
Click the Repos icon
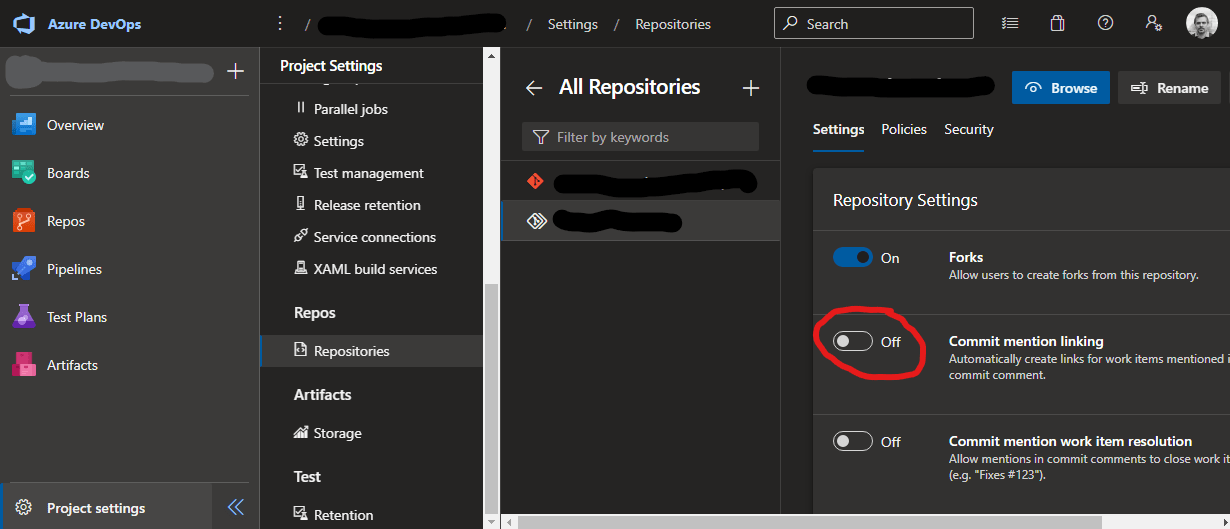tap(24, 221)
